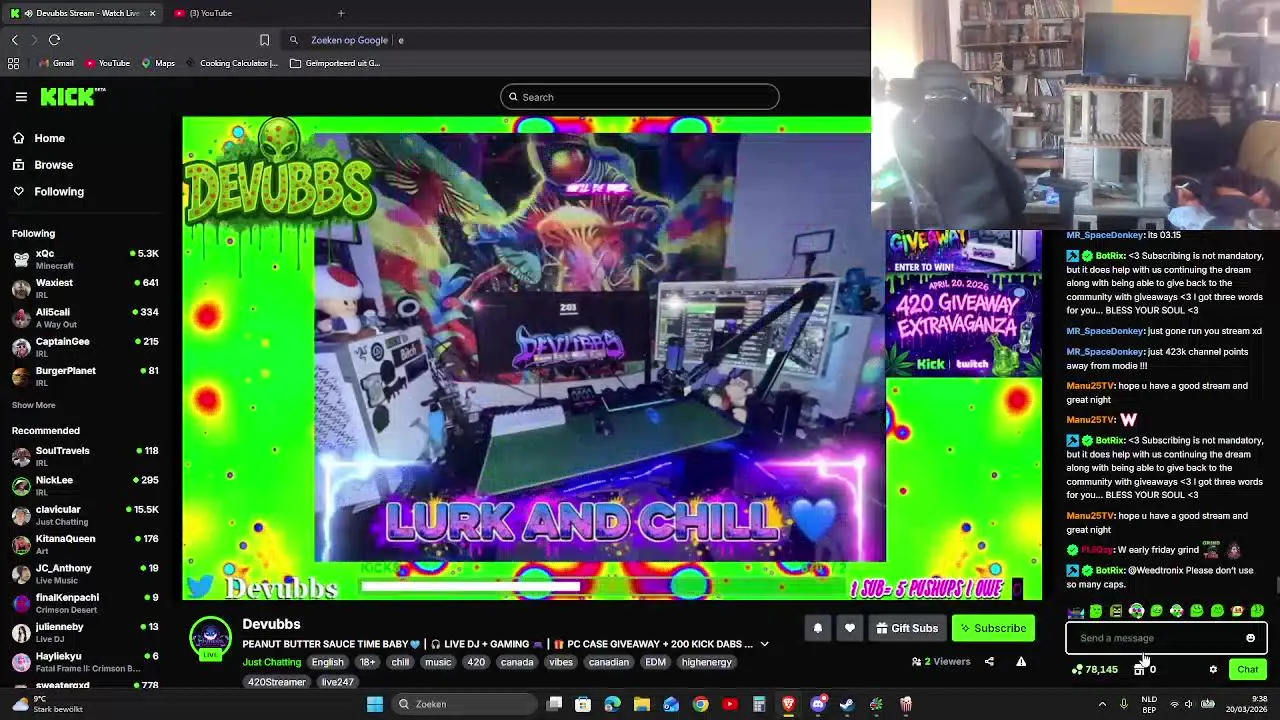Image resolution: width=1280 pixels, height=720 pixels.
Task: Open the gift box icon in chat footer
Action: 1139,670
